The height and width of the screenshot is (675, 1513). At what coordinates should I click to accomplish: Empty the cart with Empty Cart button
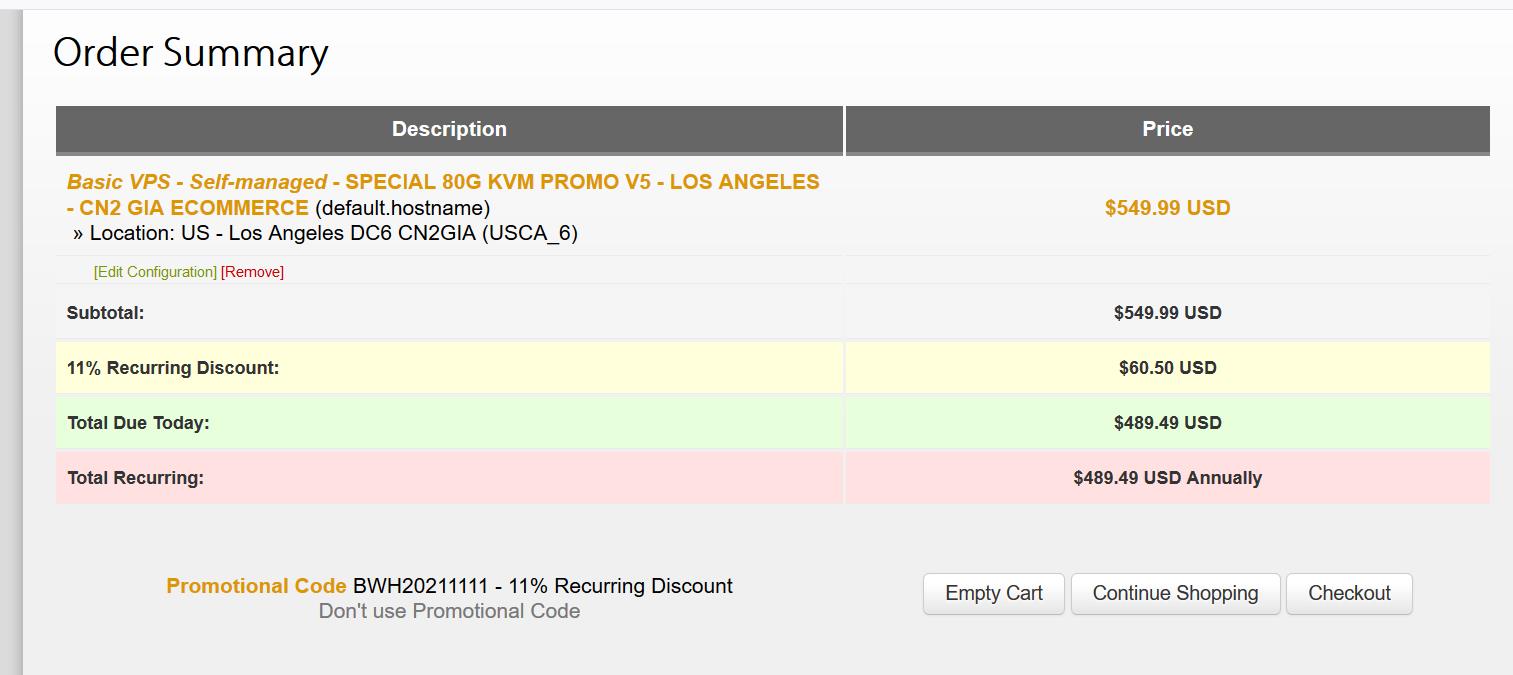click(x=993, y=594)
